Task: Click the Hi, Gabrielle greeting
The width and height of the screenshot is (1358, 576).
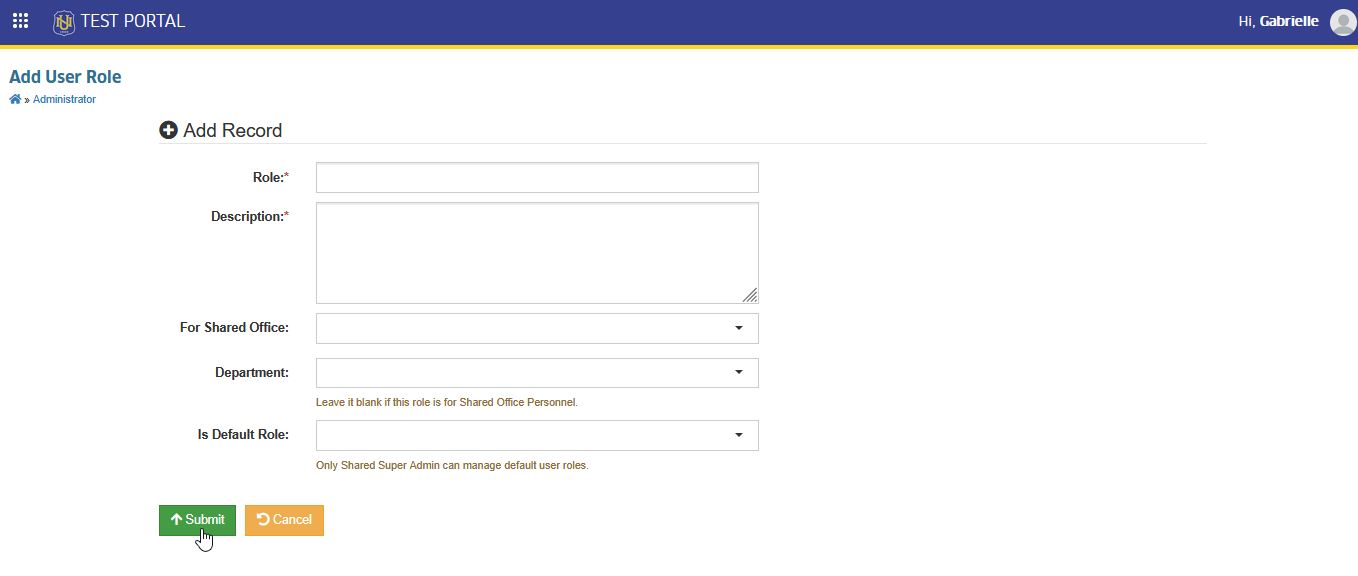Action: click(x=1278, y=21)
